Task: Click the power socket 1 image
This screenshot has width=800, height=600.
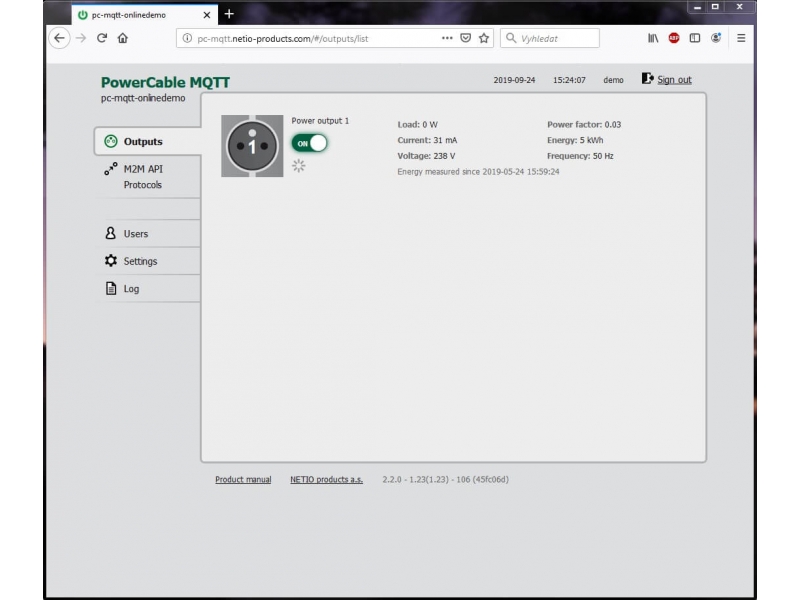Action: click(252, 146)
